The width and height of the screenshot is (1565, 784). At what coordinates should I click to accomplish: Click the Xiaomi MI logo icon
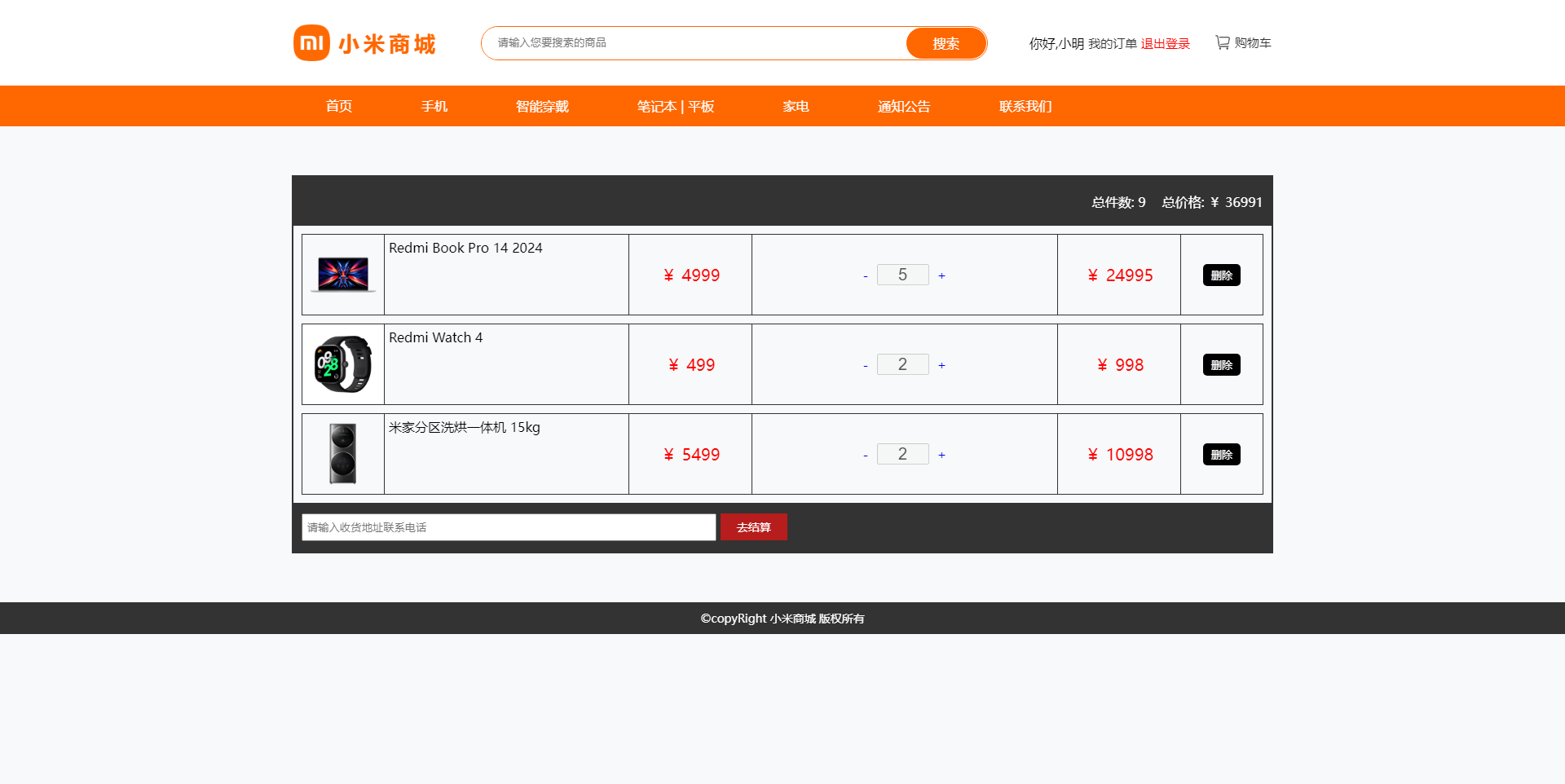coord(311,42)
